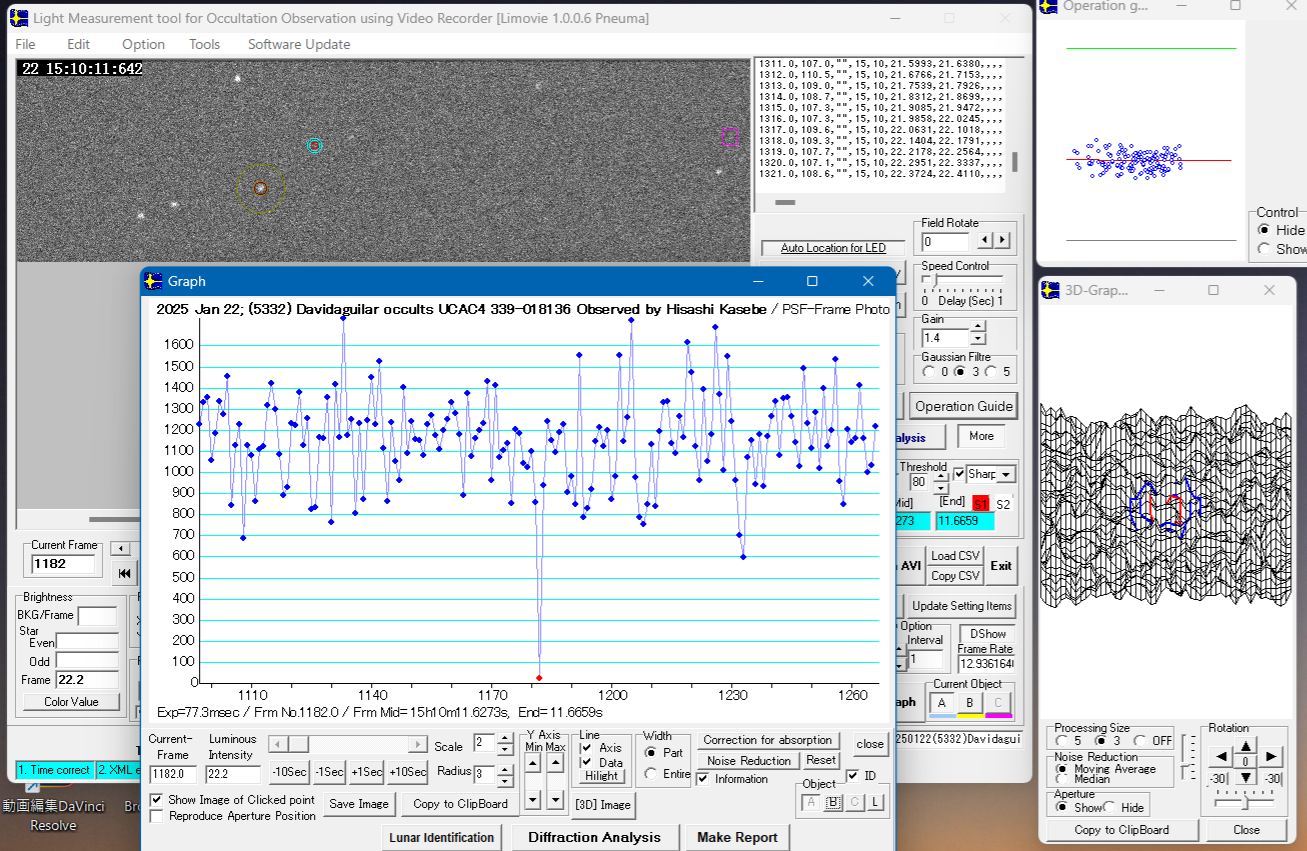Open the Software Update menu
This screenshot has width=1307, height=851.
(x=298, y=44)
